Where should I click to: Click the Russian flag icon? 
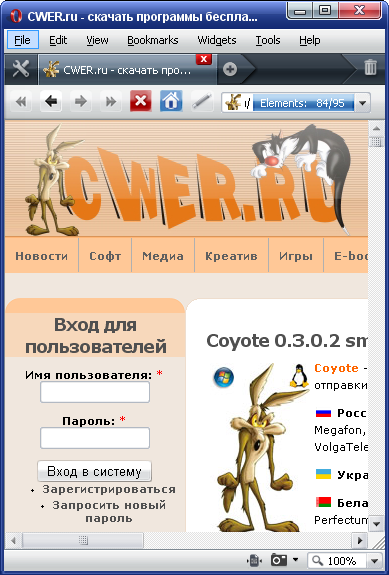pos(323,413)
